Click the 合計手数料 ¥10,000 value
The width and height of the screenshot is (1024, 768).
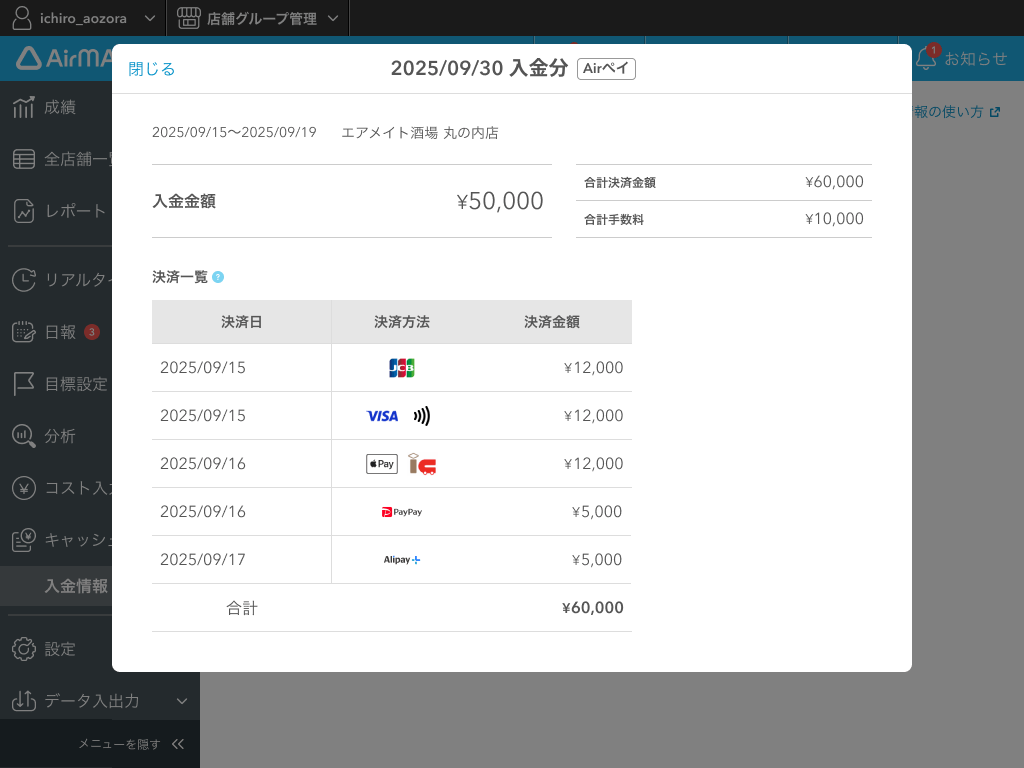834,219
